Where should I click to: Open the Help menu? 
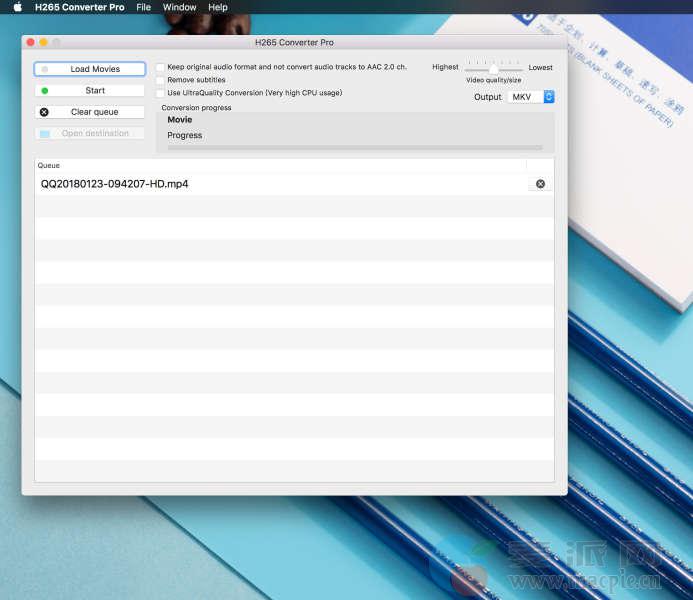click(217, 7)
